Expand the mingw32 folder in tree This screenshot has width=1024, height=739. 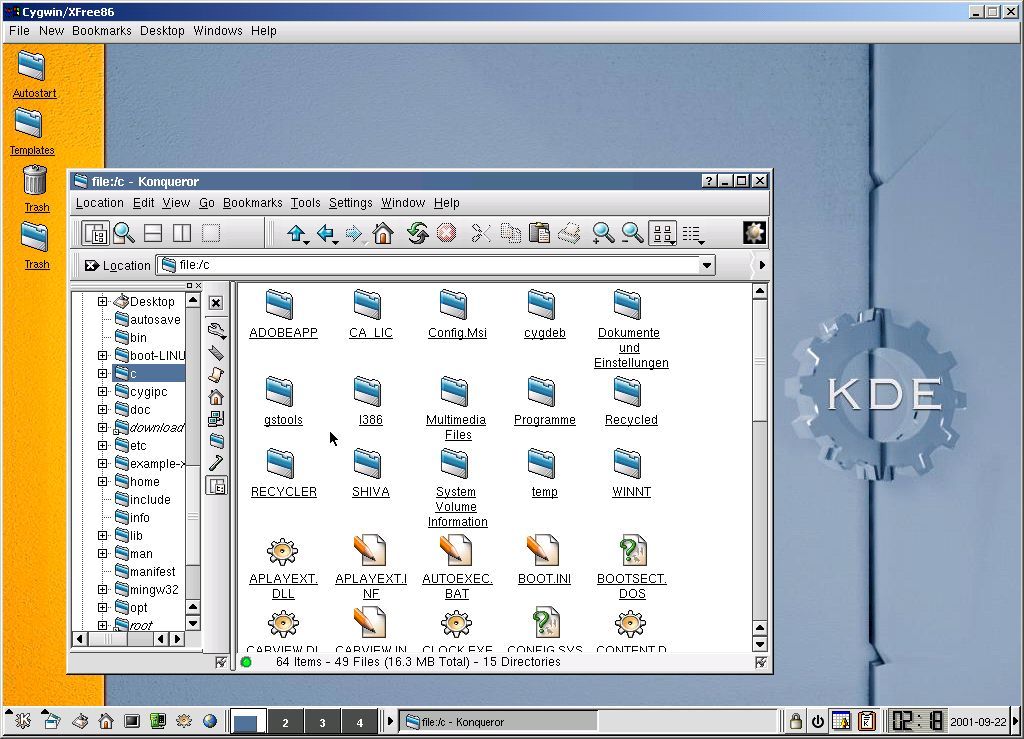pyautogui.click(x=102, y=589)
